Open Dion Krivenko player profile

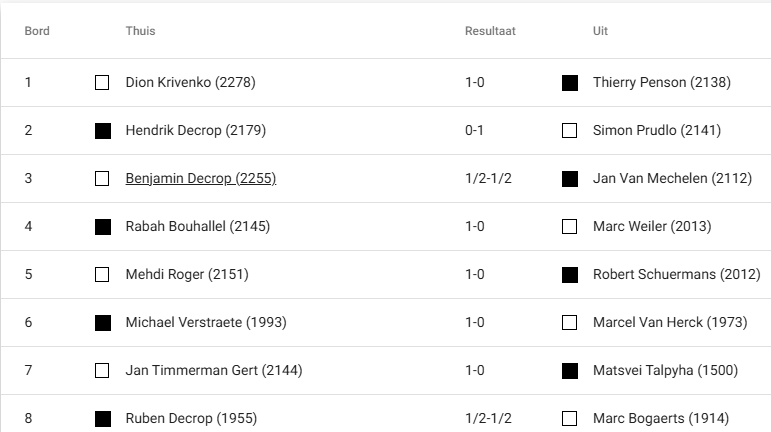coord(190,83)
